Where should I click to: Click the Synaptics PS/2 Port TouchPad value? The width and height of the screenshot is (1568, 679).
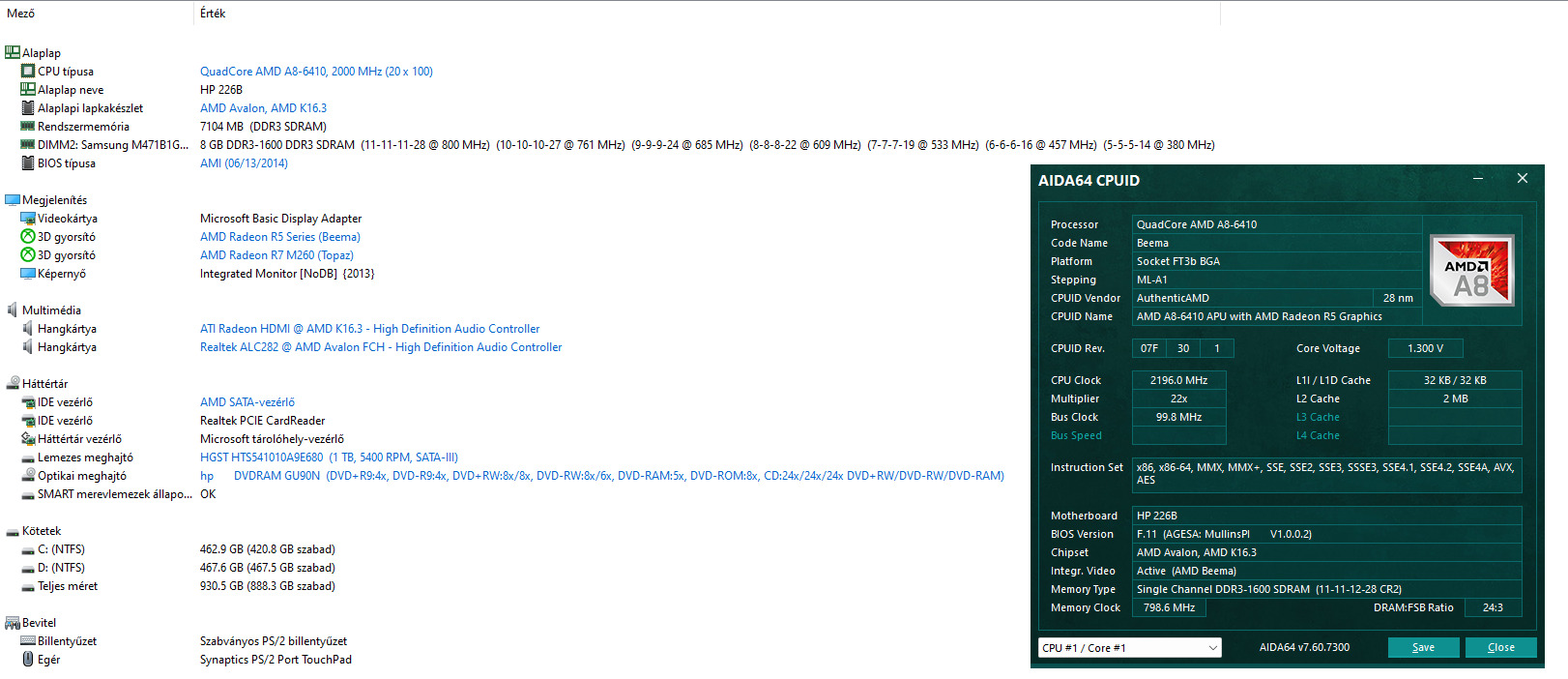click(x=276, y=659)
